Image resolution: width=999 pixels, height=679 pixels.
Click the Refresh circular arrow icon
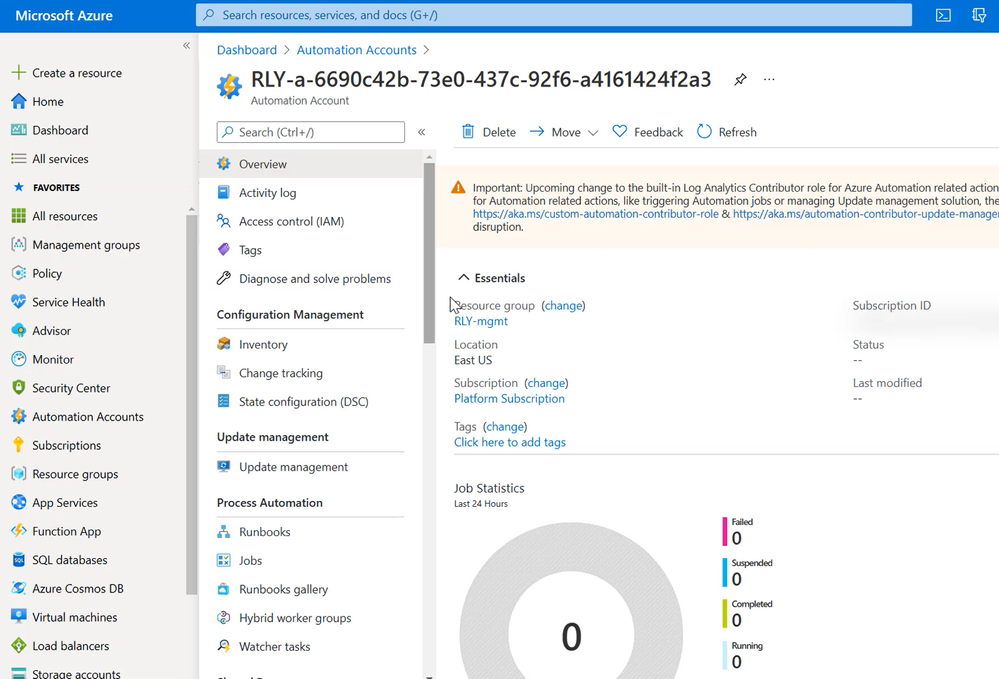(x=704, y=131)
